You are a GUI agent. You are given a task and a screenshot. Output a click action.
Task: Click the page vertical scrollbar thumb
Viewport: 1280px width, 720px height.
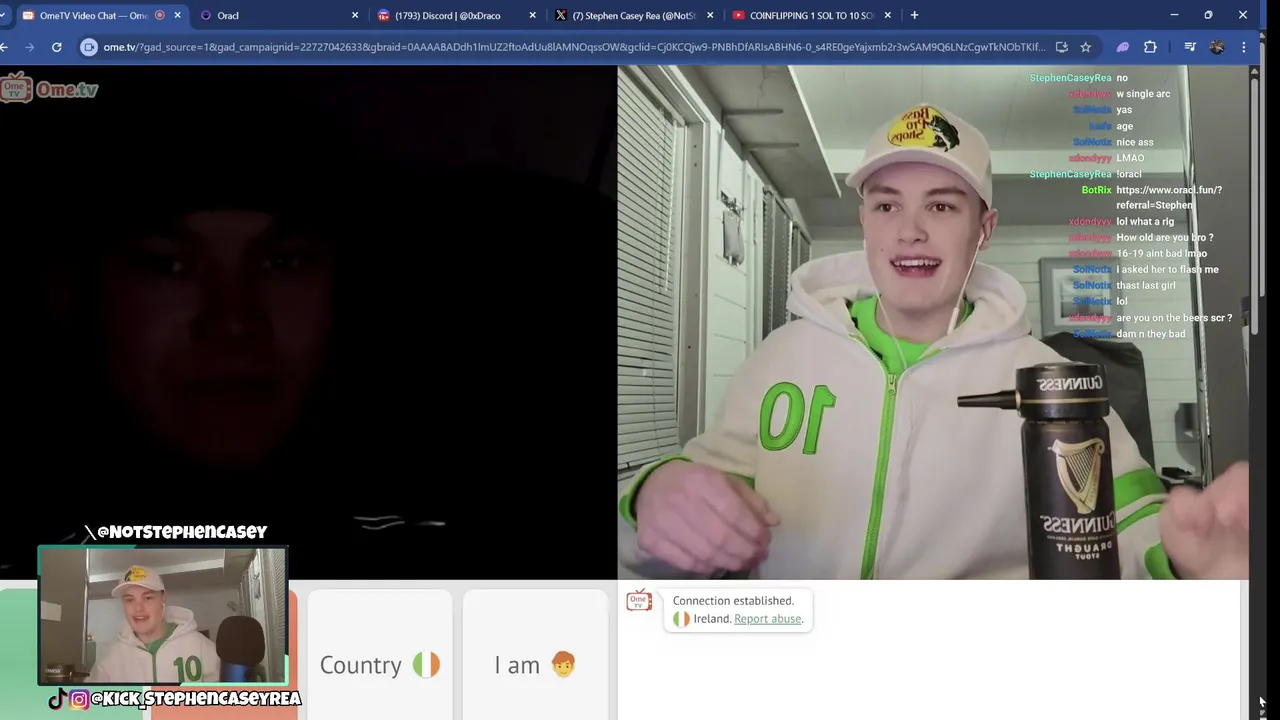[x=1256, y=205]
